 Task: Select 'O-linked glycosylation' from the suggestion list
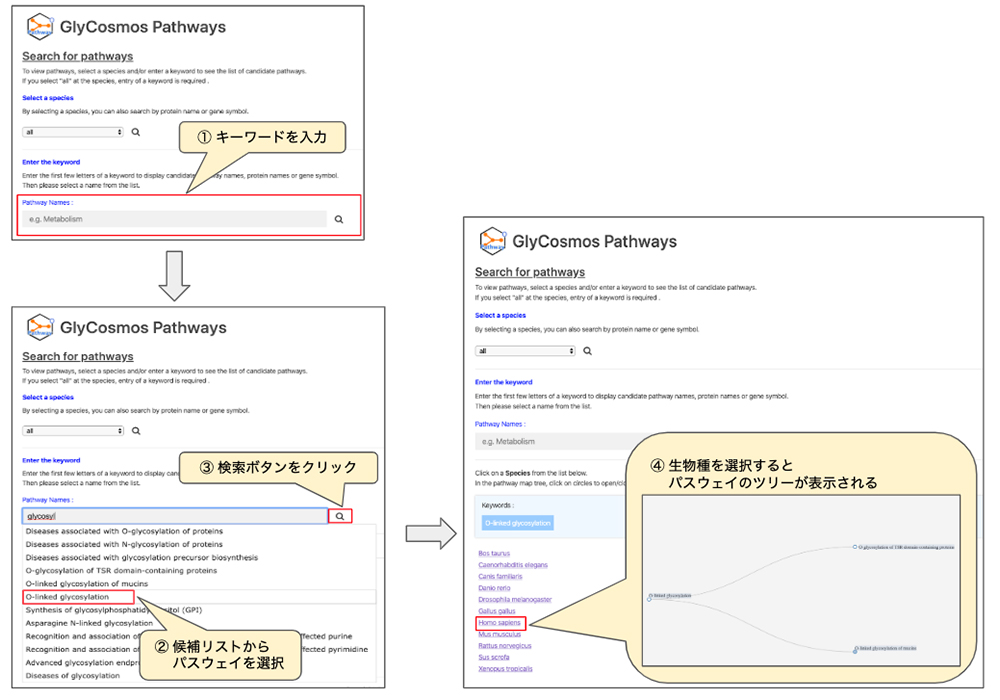point(67,597)
